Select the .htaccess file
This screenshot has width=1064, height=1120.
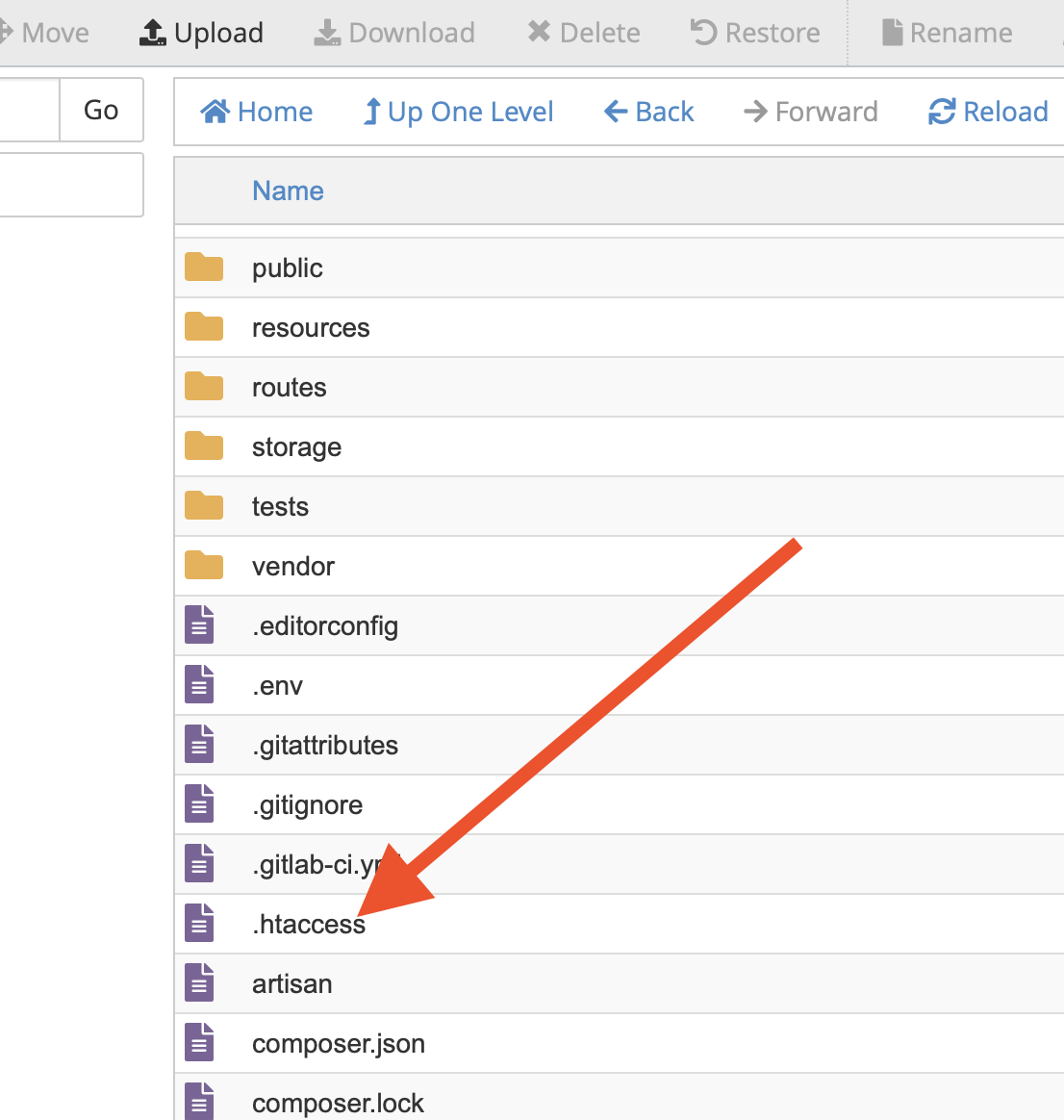coord(309,924)
